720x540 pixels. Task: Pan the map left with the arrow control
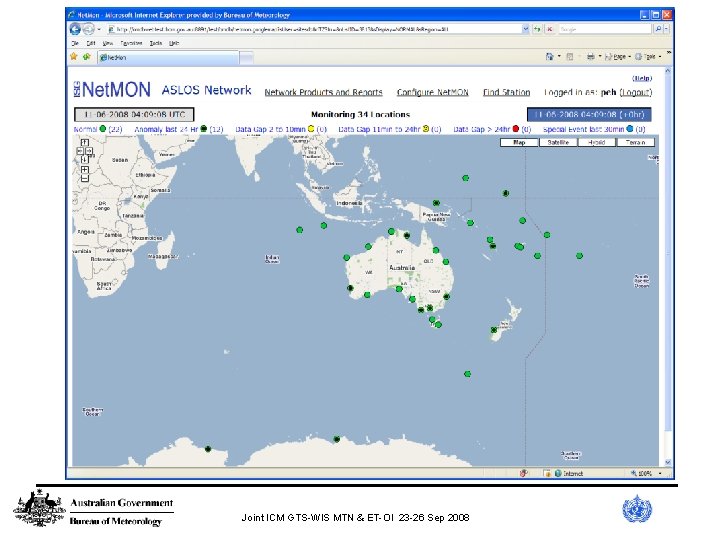click(x=80, y=151)
